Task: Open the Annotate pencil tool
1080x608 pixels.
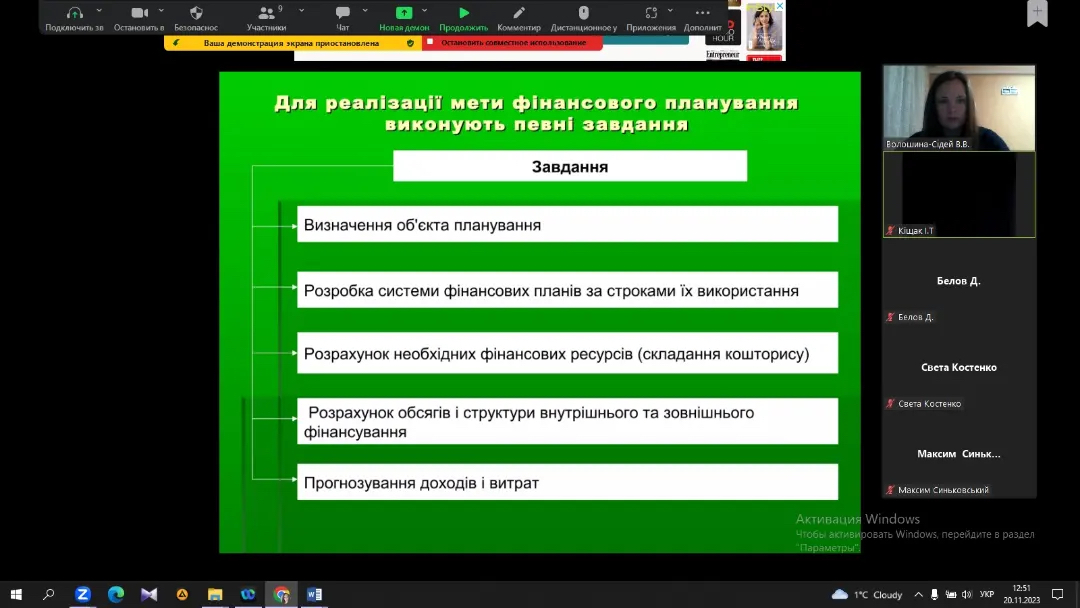Action: [x=519, y=13]
